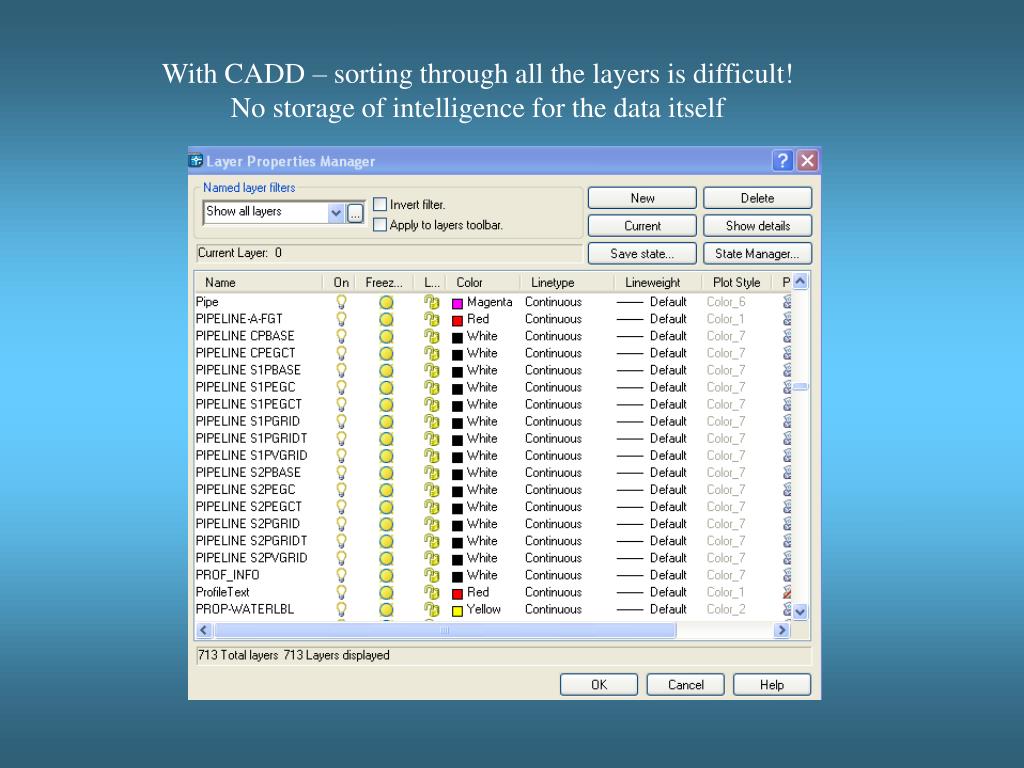The height and width of the screenshot is (768, 1024).
Task: Open Magenta color swatch for Pipe layer
Action: tap(457, 303)
